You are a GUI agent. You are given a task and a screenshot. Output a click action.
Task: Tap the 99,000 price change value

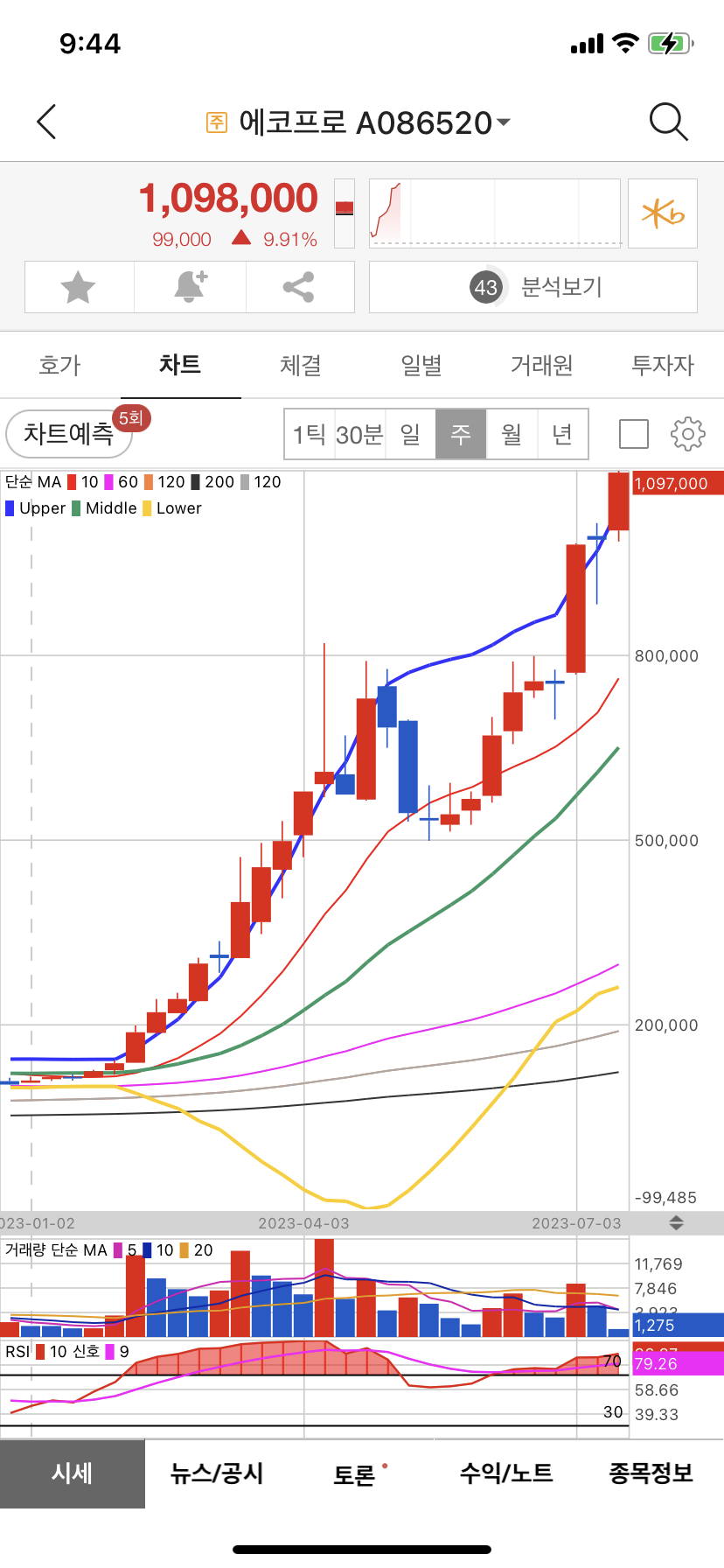[182, 240]
